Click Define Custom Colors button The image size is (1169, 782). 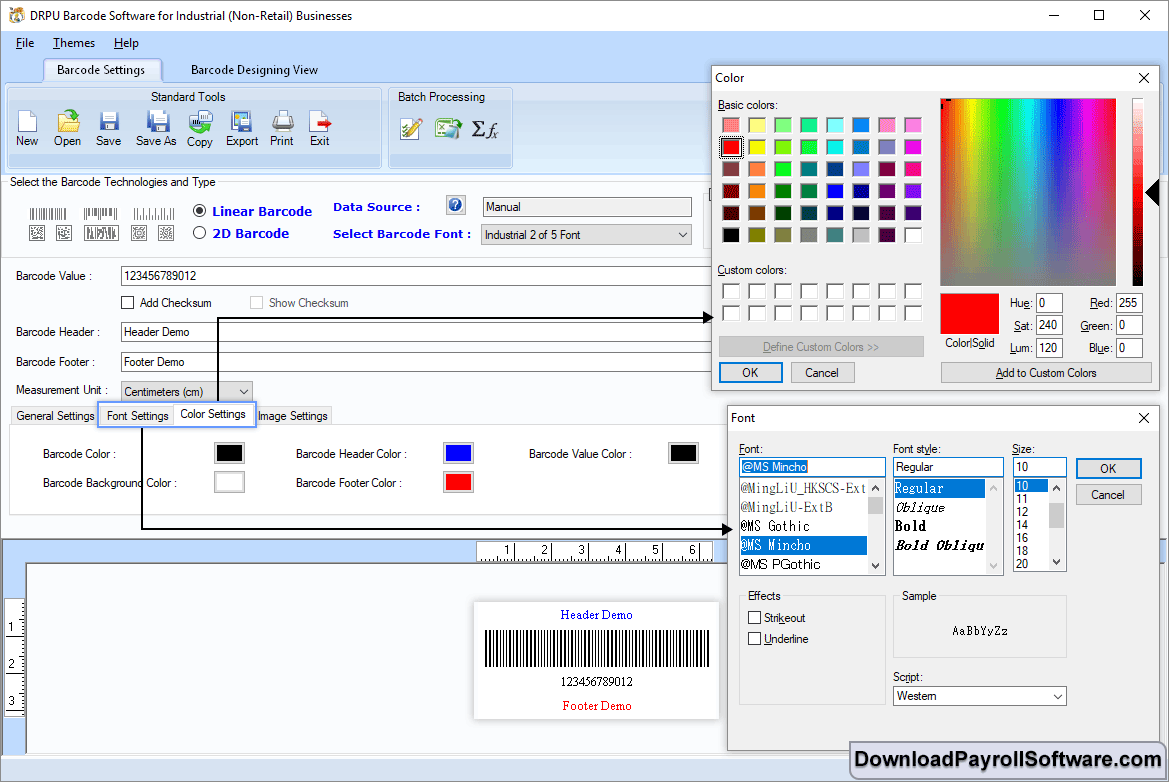pos(820,346)
